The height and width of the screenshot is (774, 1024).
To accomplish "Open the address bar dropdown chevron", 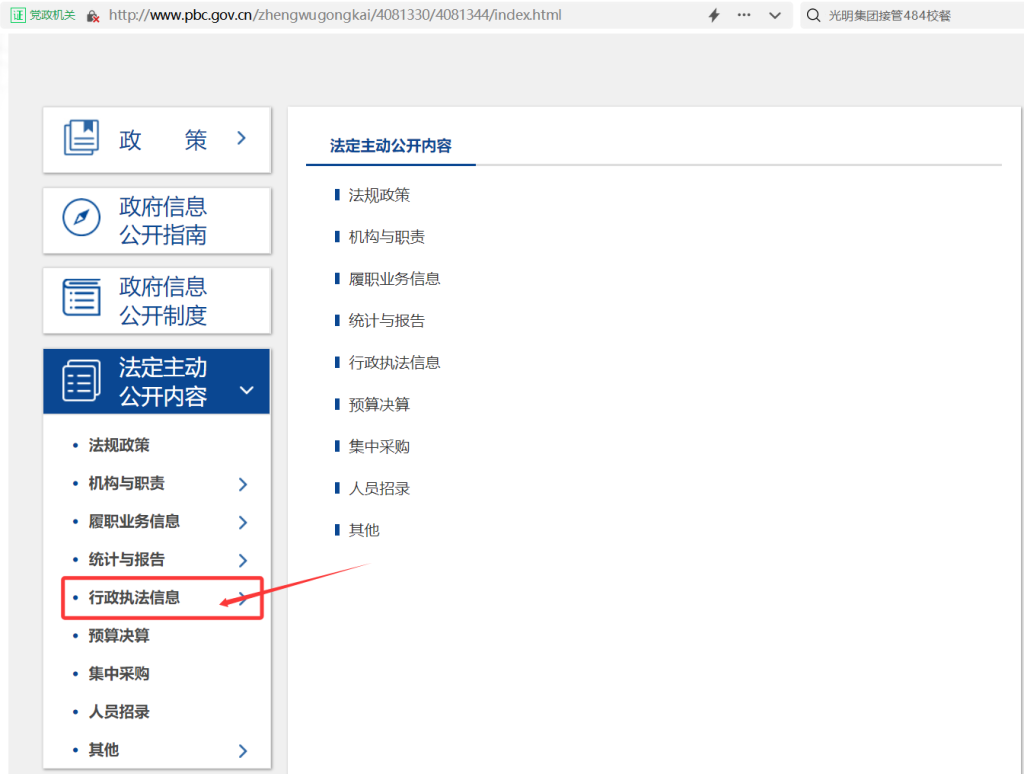I will [775, 15].
